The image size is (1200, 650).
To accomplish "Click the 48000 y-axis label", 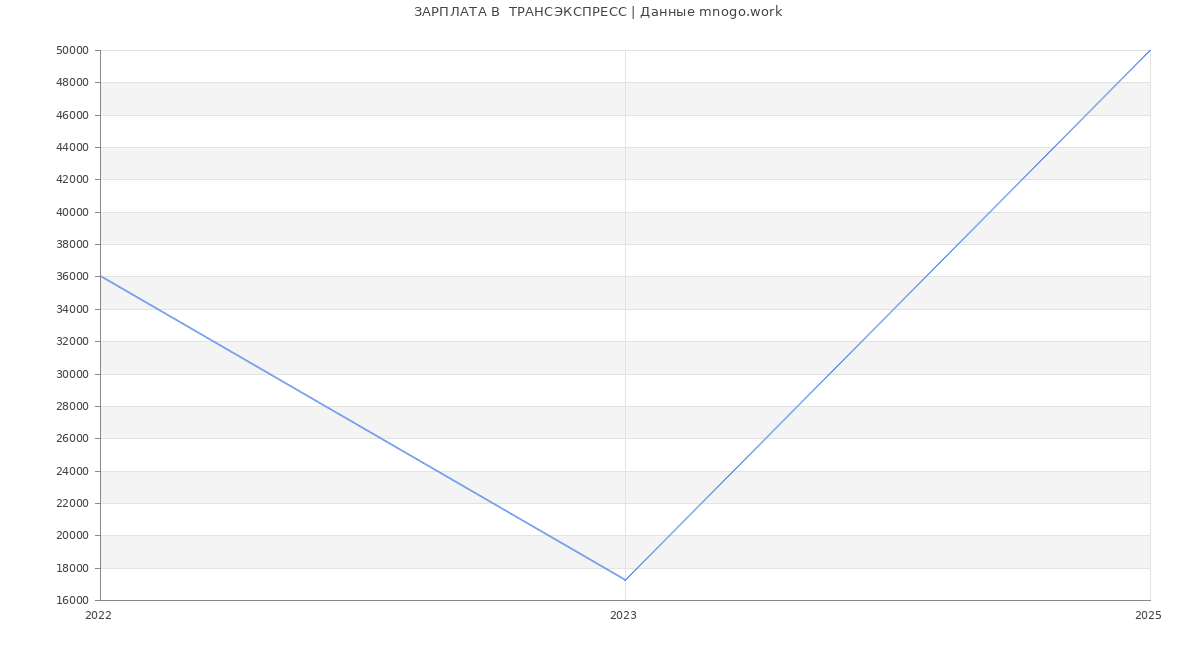I will 73,83.
